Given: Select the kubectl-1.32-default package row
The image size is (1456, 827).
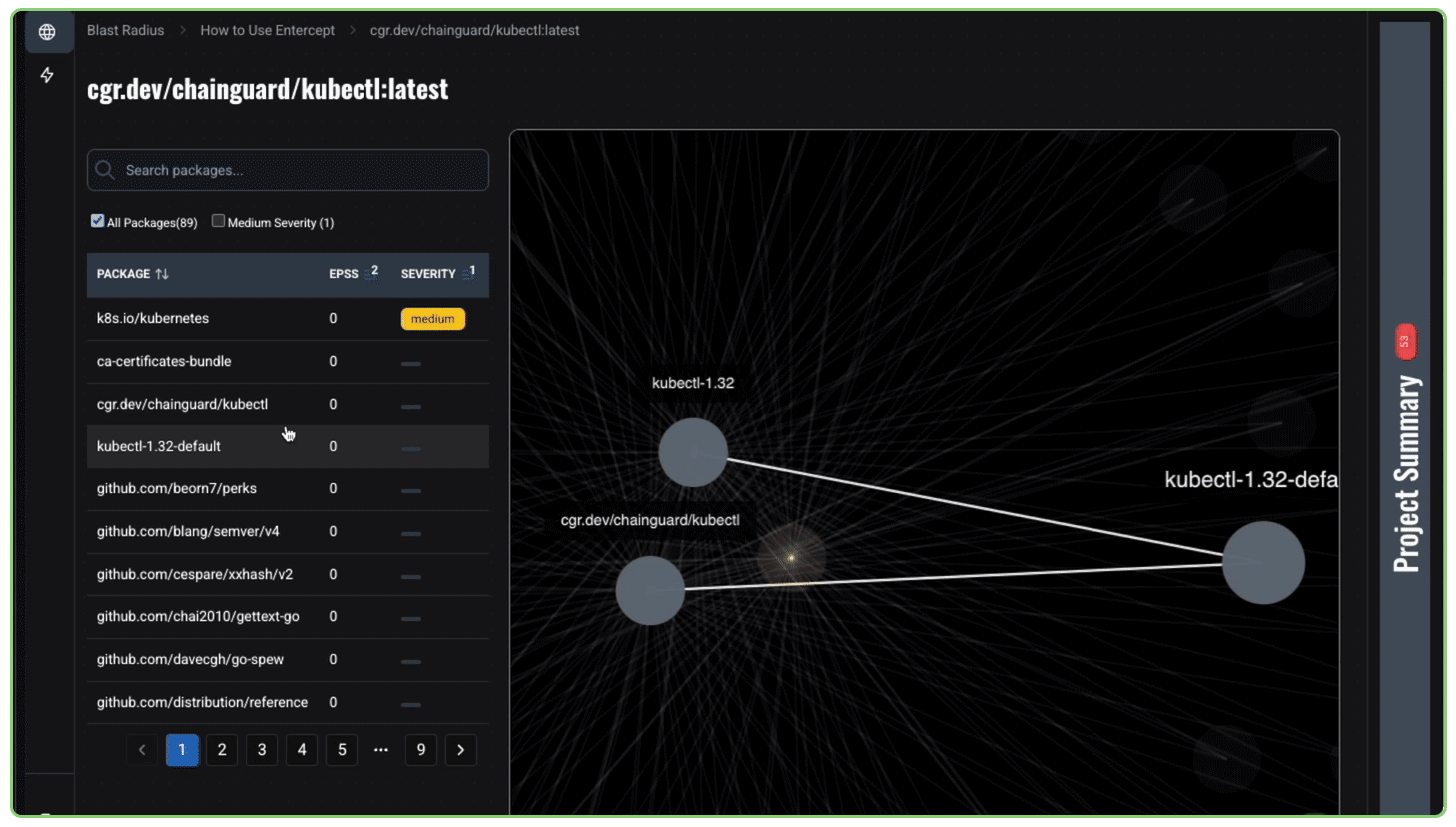Looking at the screenshot, I should tap(288, 446).
